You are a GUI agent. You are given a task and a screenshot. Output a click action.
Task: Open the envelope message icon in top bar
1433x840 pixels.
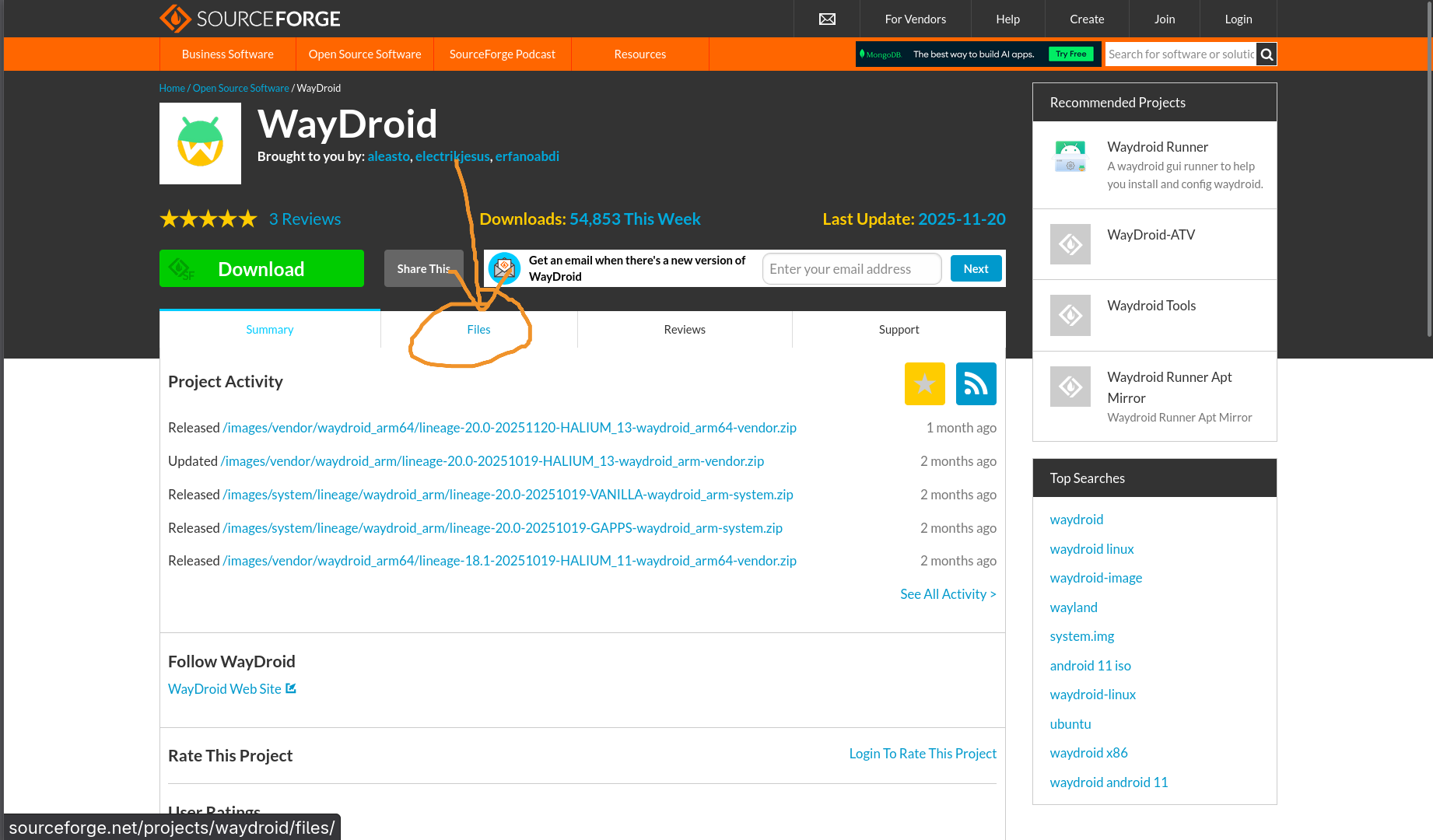pos(826,19)
